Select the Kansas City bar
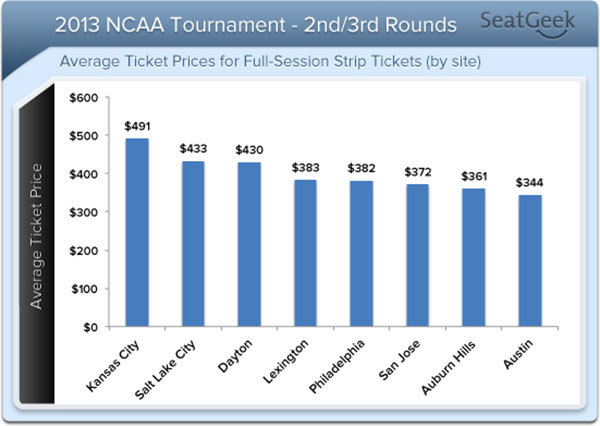The width and height of the screenshot is (600, 426). point(137,232)
